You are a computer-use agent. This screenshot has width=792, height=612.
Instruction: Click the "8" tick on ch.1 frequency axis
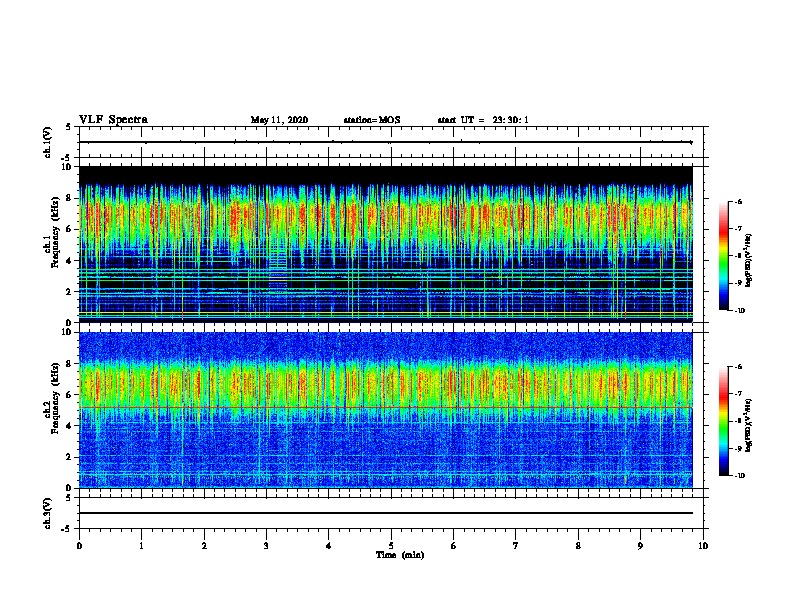coord(69,198)
